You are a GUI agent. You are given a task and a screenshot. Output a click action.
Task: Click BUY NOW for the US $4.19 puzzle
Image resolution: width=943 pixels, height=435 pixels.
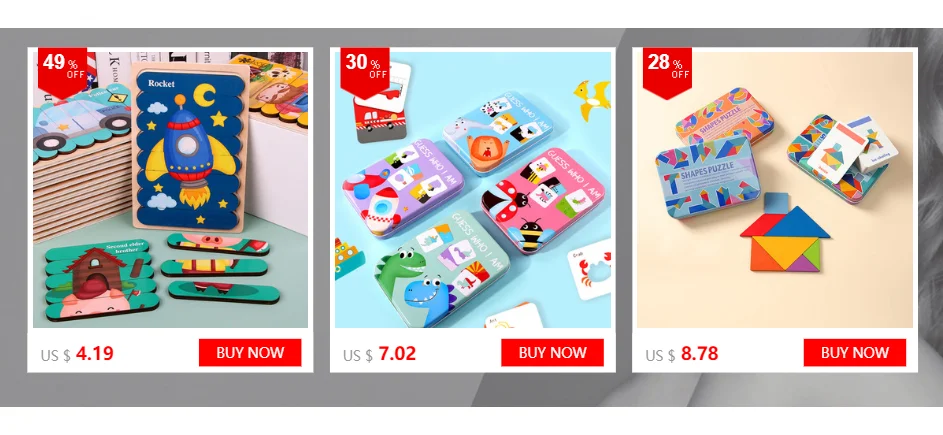pos(250,353)
